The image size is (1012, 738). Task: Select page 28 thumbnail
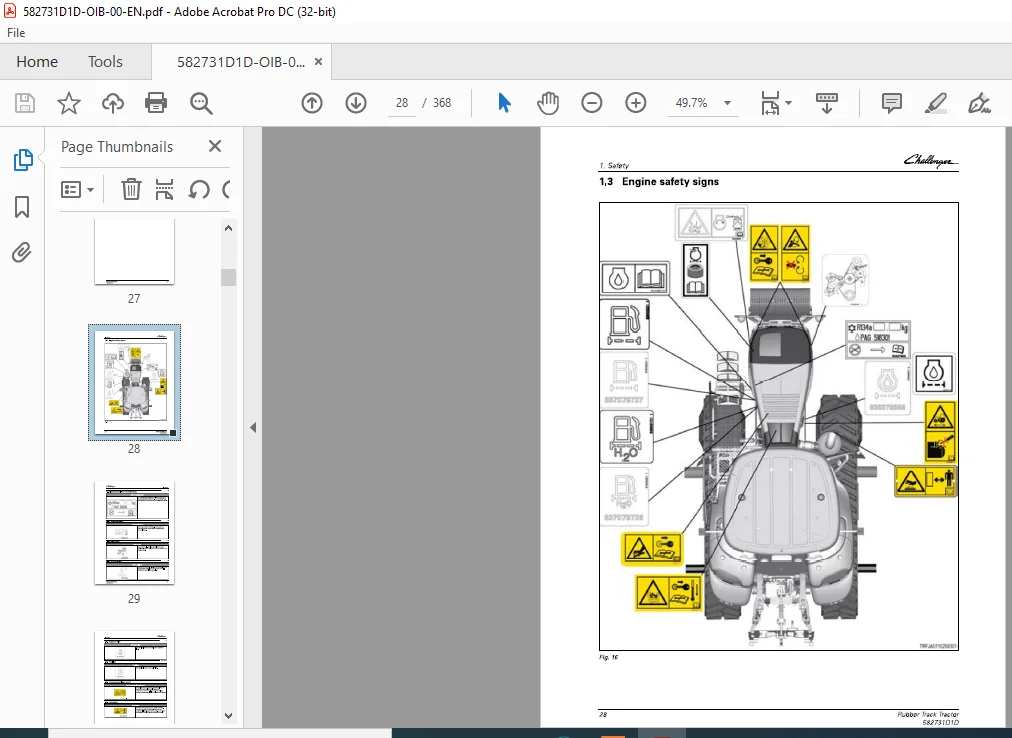tap(134, 382)
